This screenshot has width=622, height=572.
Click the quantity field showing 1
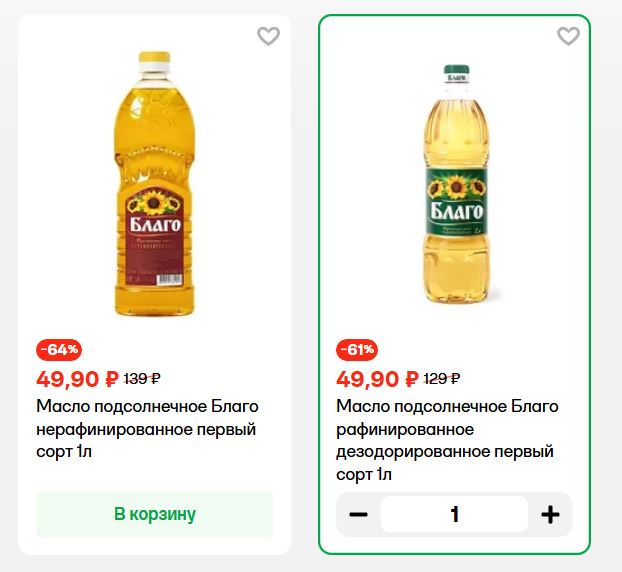point(454,515)
